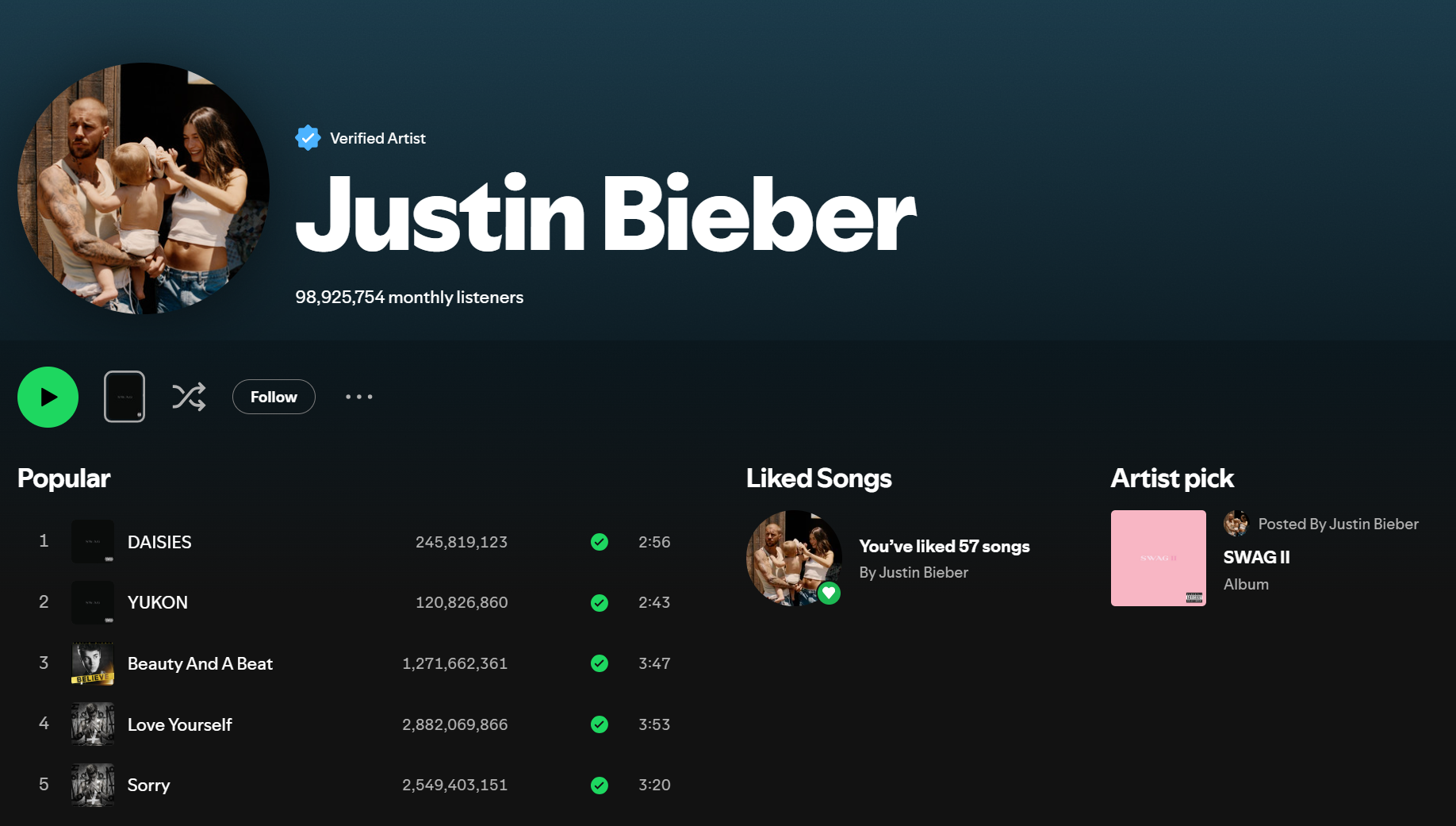This screenshot has width=1456, height=826.
Task: Open You've liked 57 songs
Action: pyautogui.click(x=944, y=546)
